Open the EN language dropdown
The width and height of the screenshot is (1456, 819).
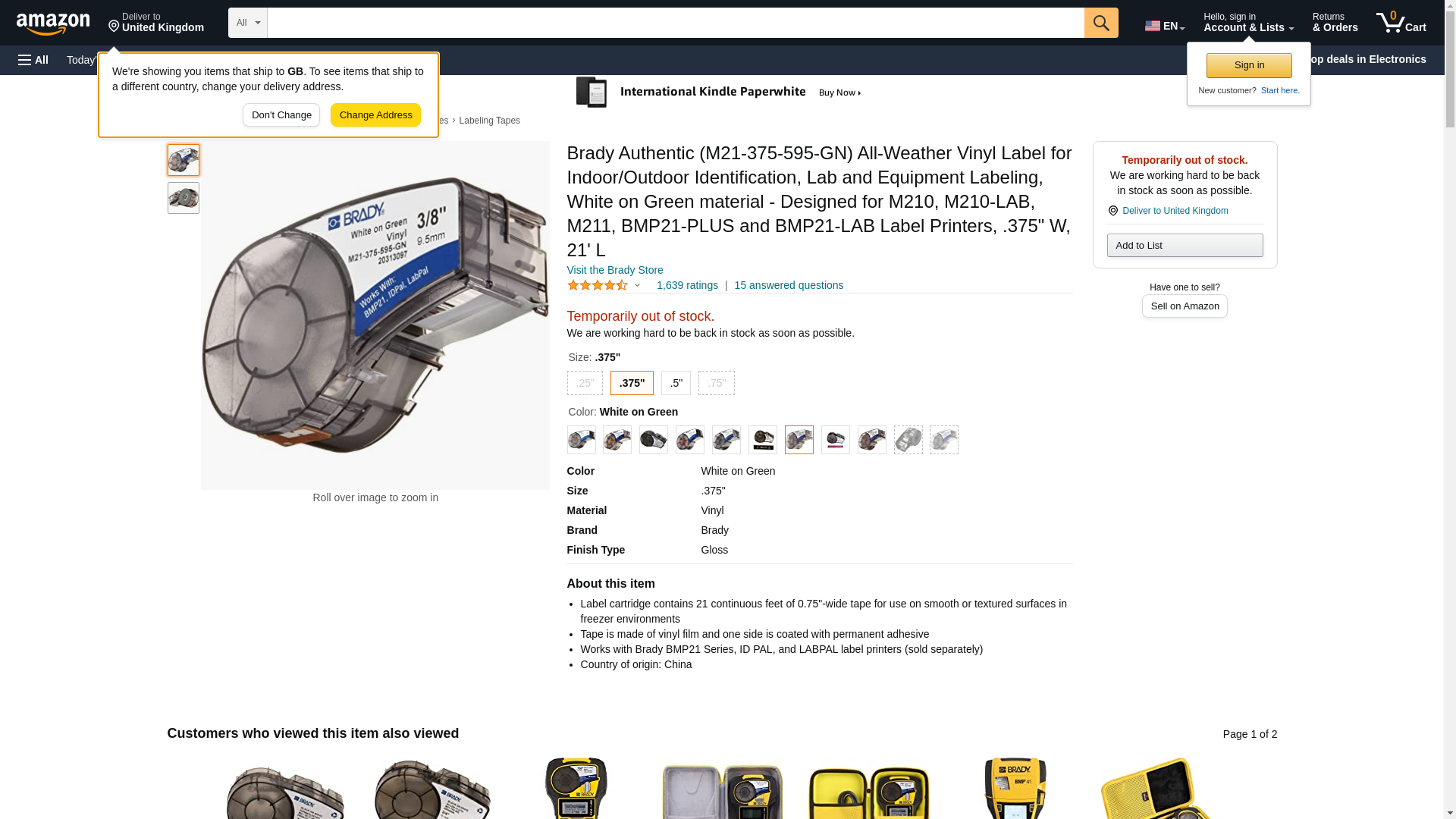1165,25
